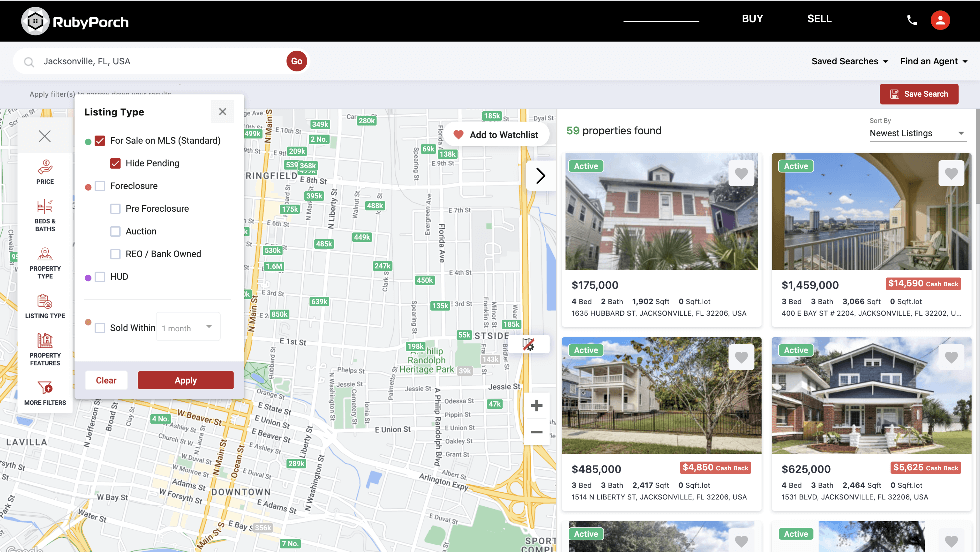Open the user profile avatar
The width and height of the screenshot is (980, 552).
(x=940, y=20)
